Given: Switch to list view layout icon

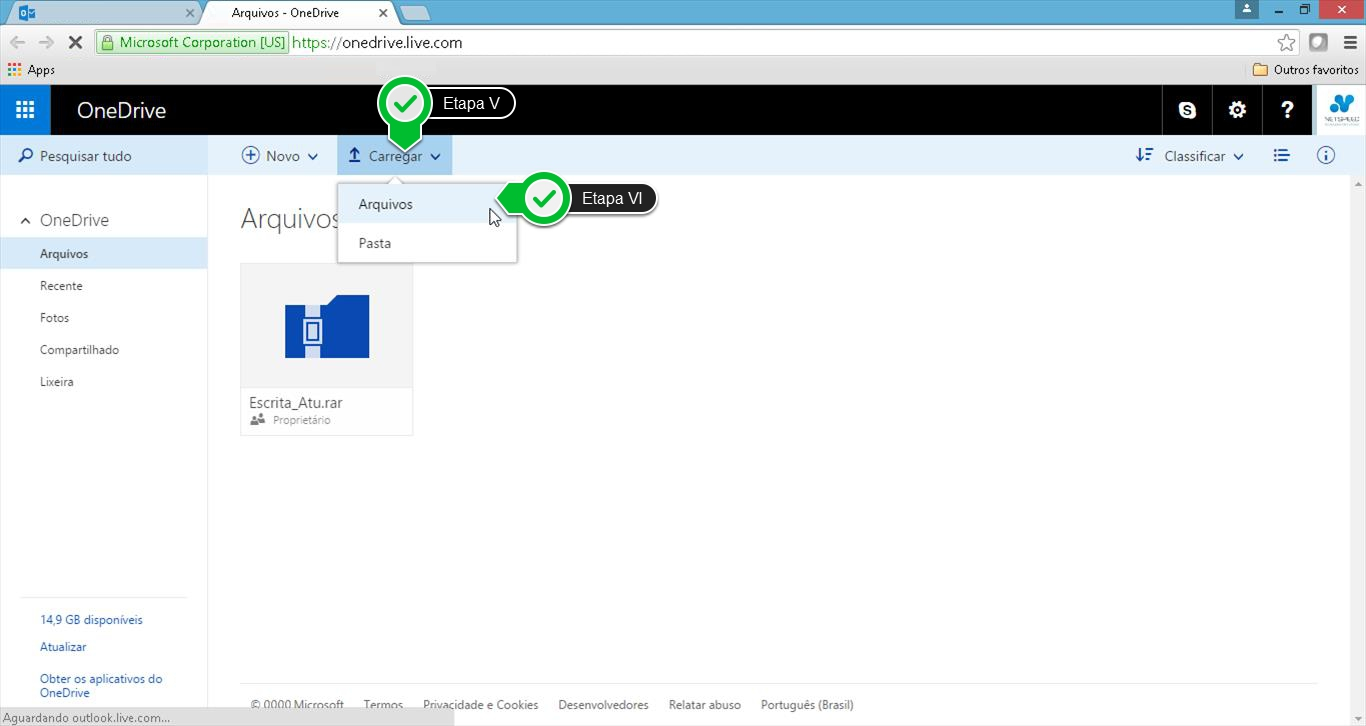Looking at the screenshot, I should point(1281,156).
